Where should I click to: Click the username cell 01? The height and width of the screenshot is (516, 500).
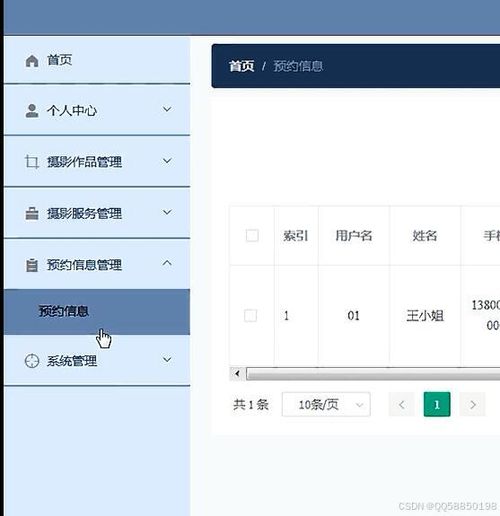coord(354,315)
